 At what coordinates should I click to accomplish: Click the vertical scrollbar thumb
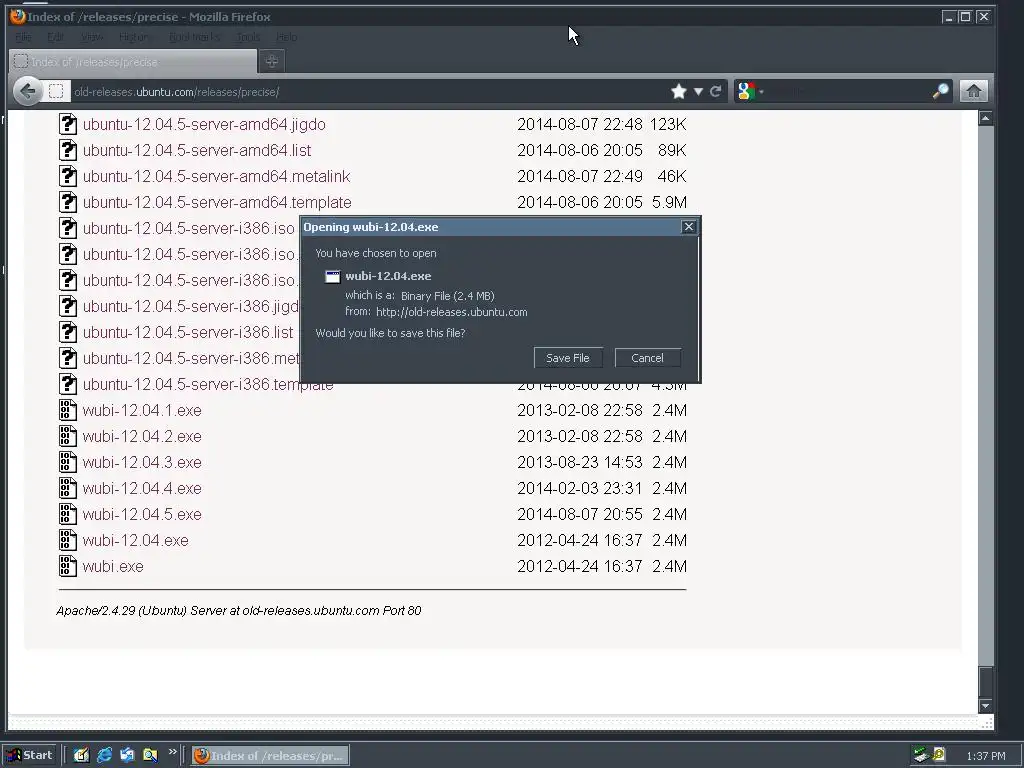(985, 682)
